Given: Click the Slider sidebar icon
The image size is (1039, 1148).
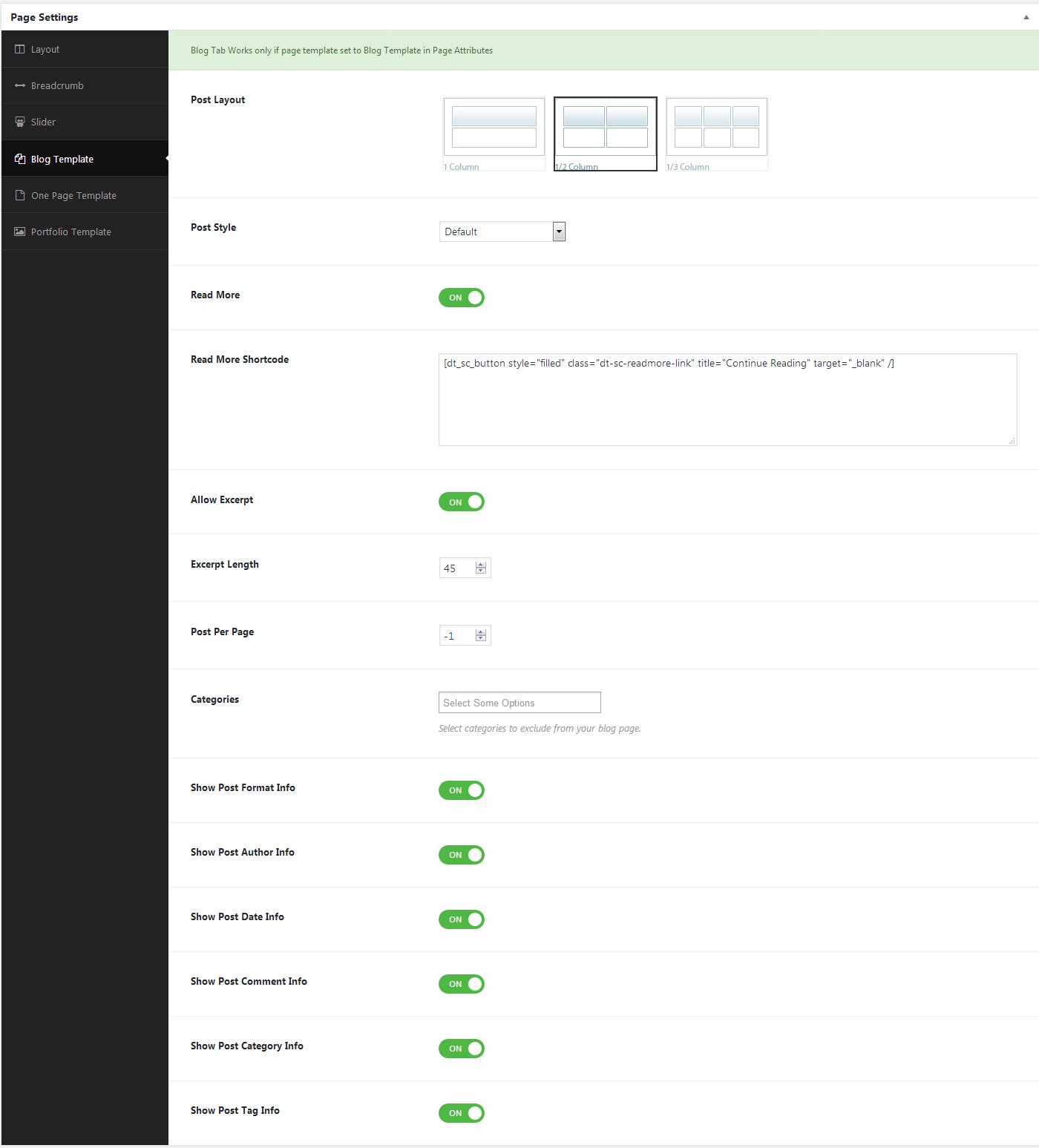Looking at the screenshot, I should 20,122.
